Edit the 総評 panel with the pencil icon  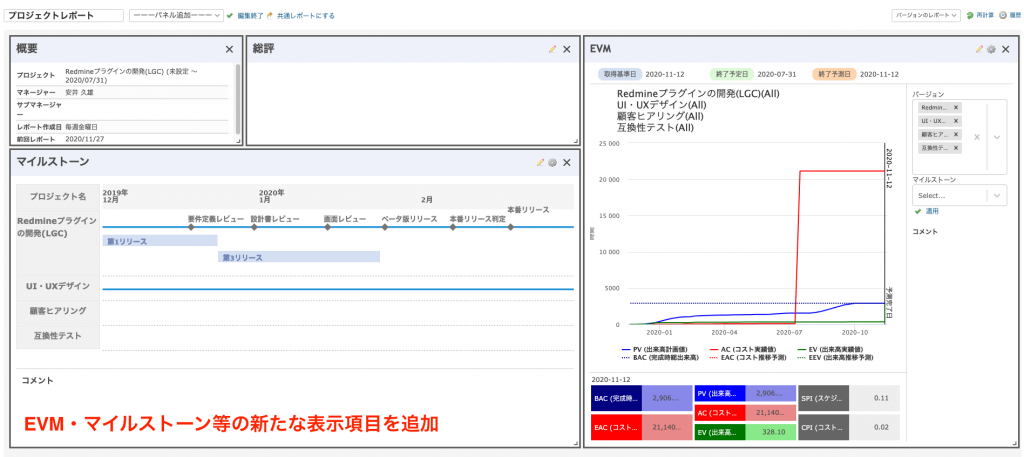pyautogui.click(x=552, y=49)
